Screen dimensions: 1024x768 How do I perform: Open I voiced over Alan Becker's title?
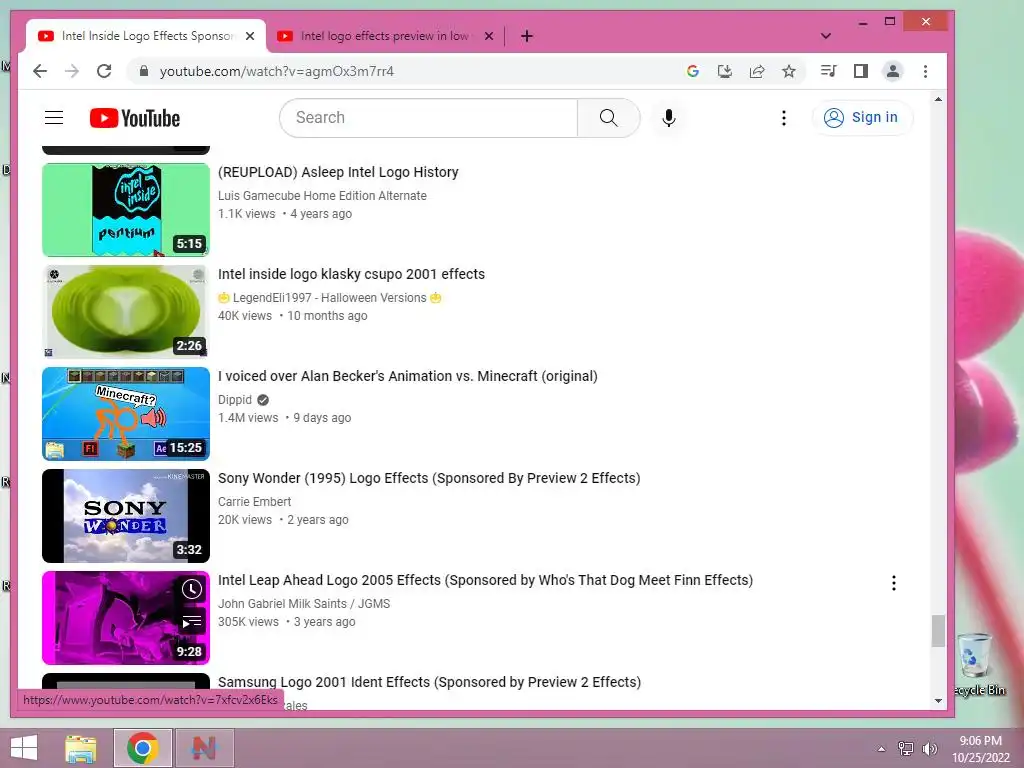click(408, 376)
